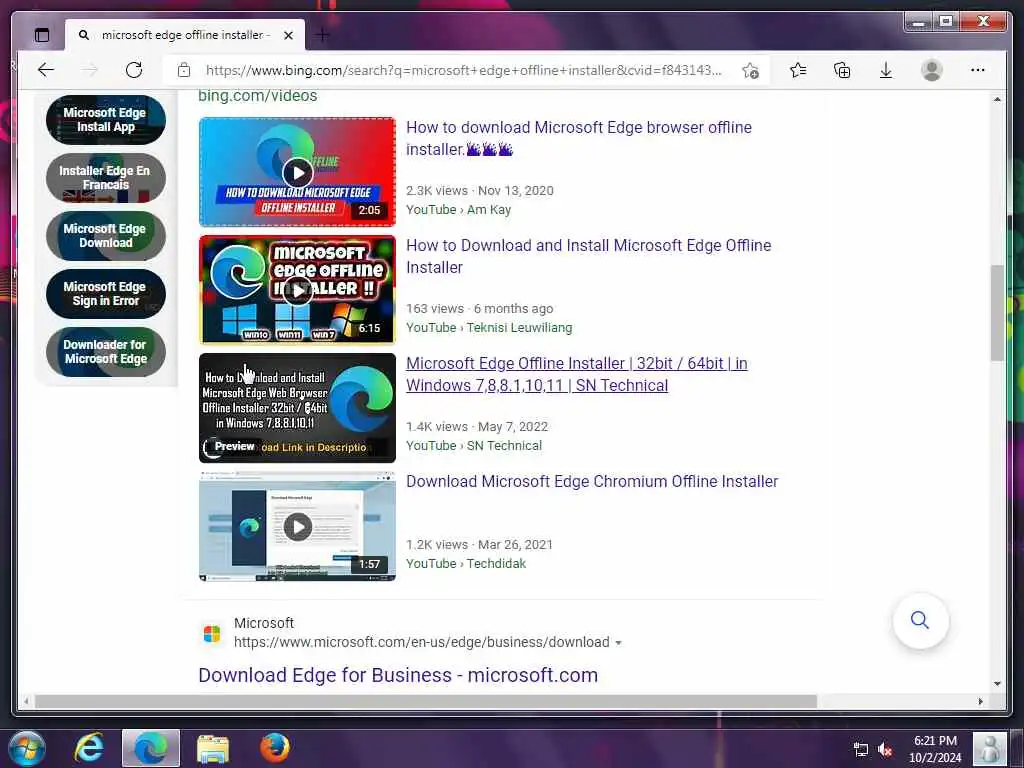Open the Downloads icon in toolbar
Image resolution: width=1024 pixels, height=768 pixels.
[x=886, y=70]
